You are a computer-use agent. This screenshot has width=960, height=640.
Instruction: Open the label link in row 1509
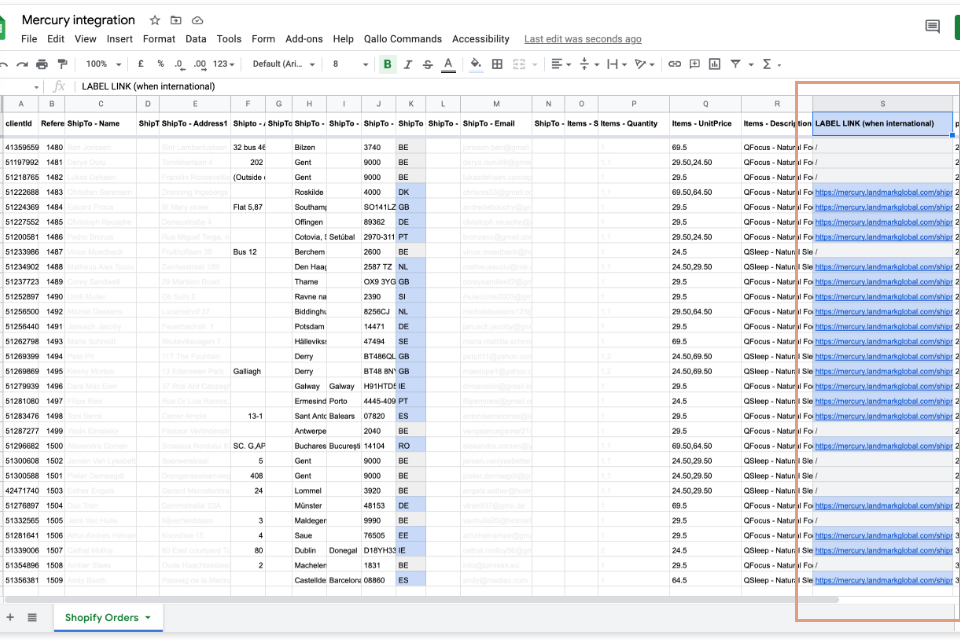tap(883, 580)
